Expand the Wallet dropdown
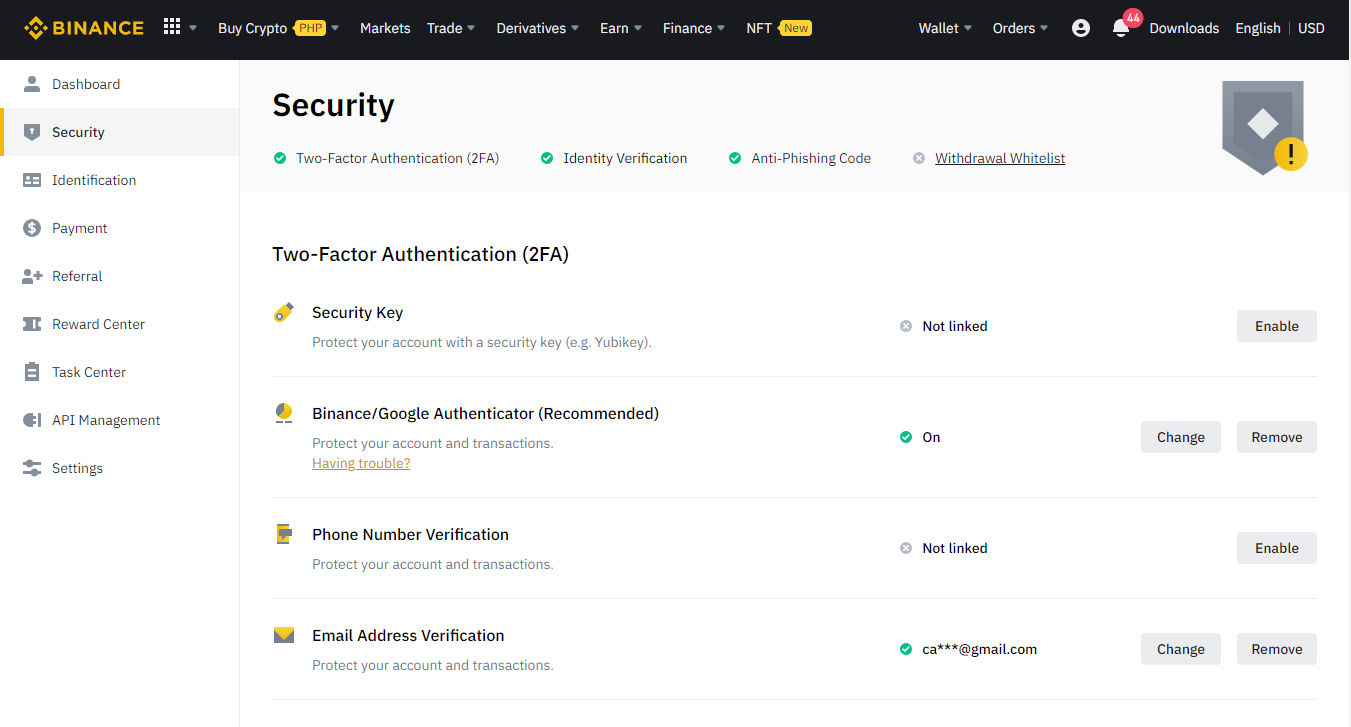Image resolution: width=1351 pixels, height=727 pixels. [x=945, y=28]
